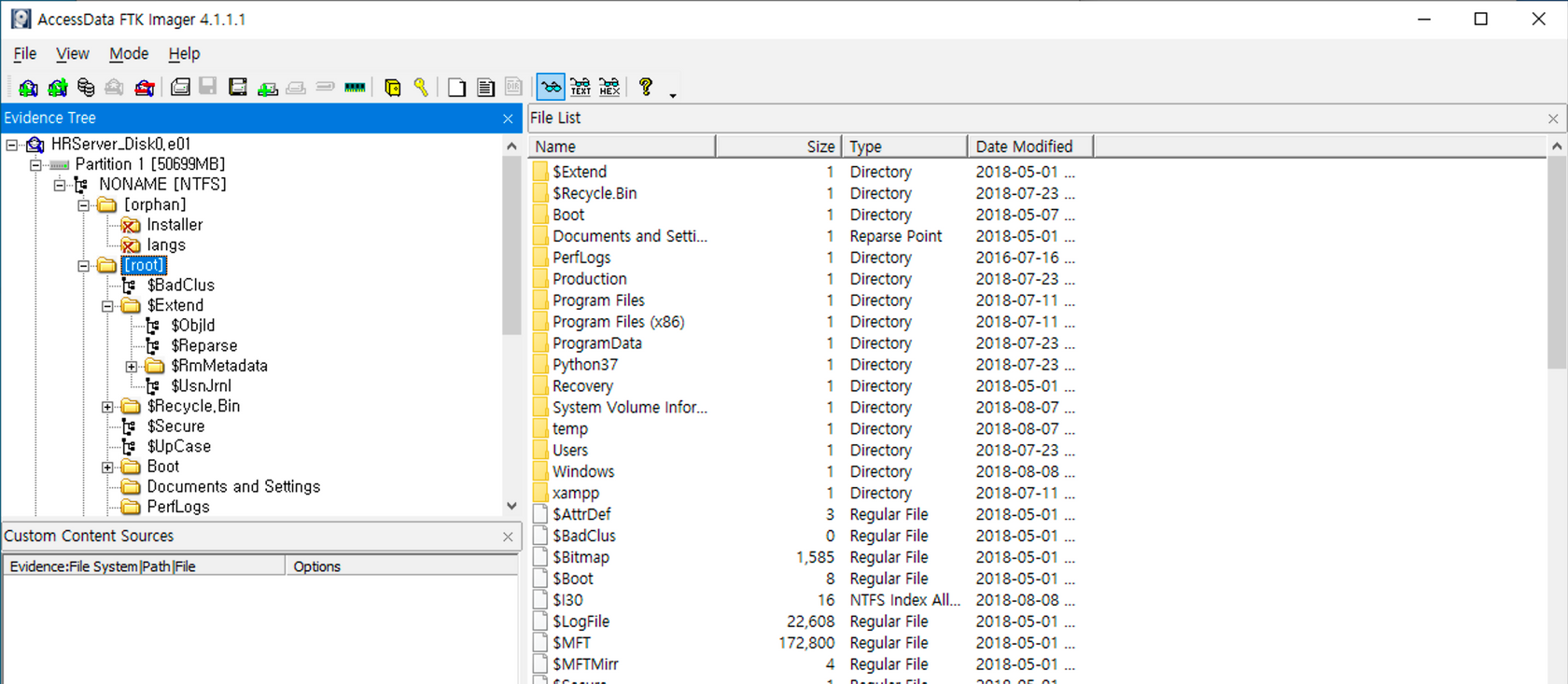
Task: Click Evidence Tree scrollbar down arrow
Action: pos(511,506)
